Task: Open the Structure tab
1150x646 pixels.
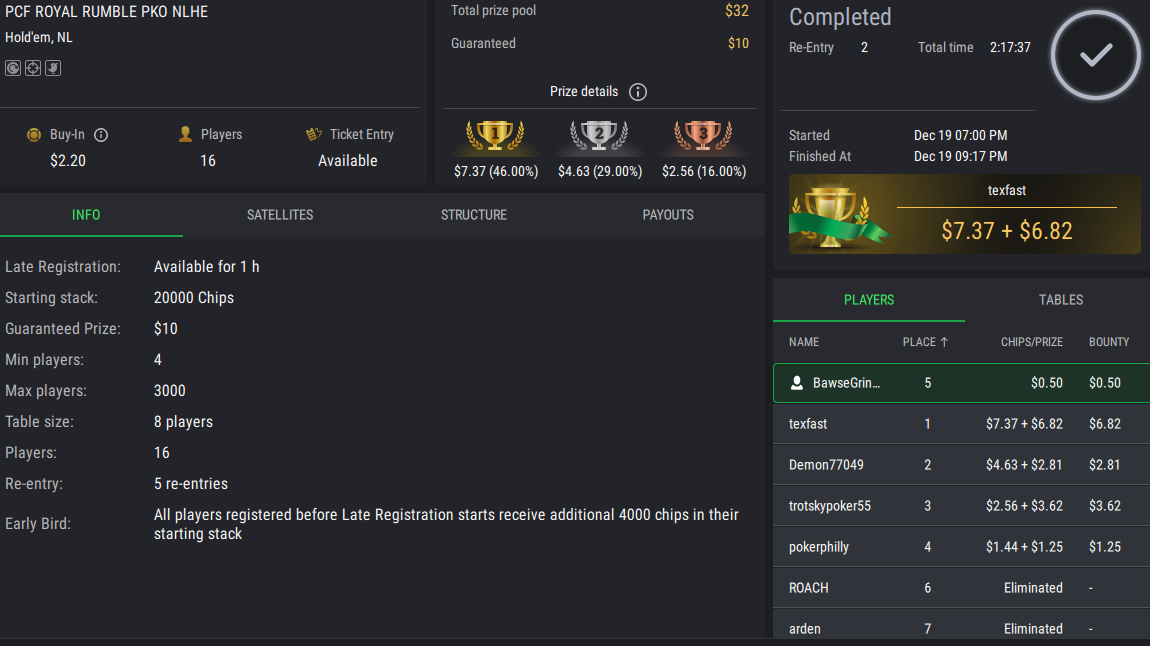Action: pyautogui.click(x=474, y=215)
